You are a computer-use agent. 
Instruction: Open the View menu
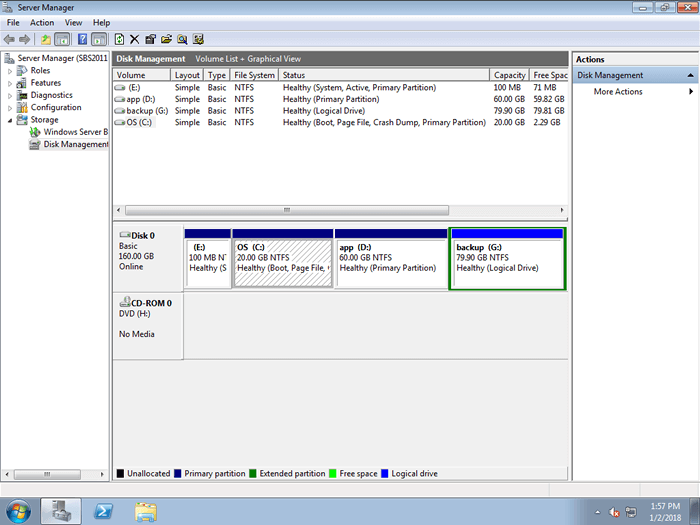tap(73, 22)
